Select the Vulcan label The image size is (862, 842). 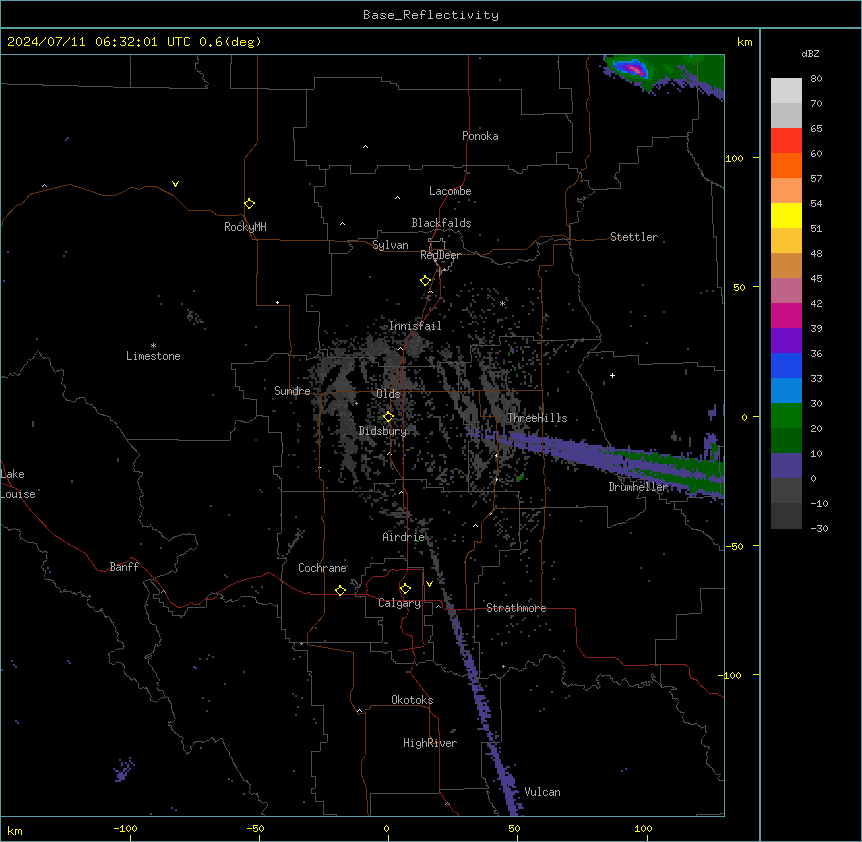pyautogui.click(x=542, y=792)
